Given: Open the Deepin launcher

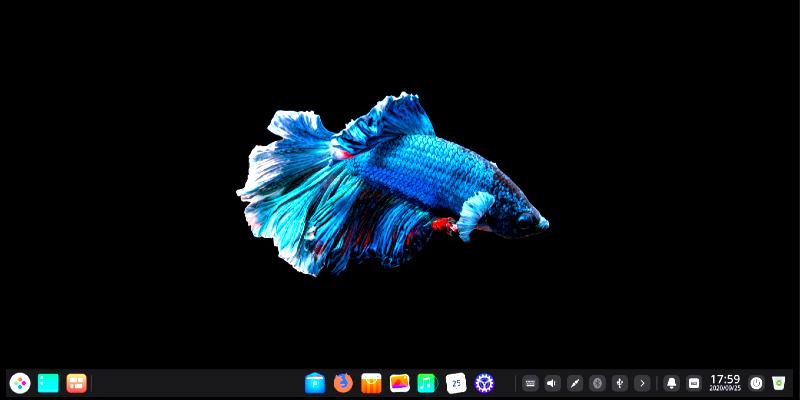Looking at the screenshot, I should coord(20,383).
